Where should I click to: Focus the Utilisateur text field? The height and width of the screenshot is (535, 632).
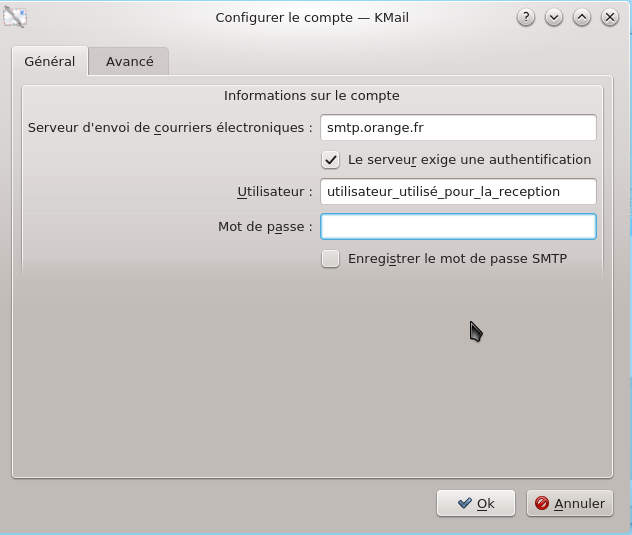click(458, 192)
